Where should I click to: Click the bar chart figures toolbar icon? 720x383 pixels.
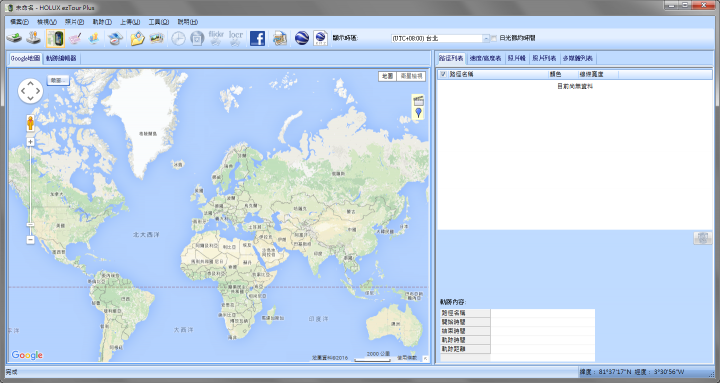pos(94,39)
